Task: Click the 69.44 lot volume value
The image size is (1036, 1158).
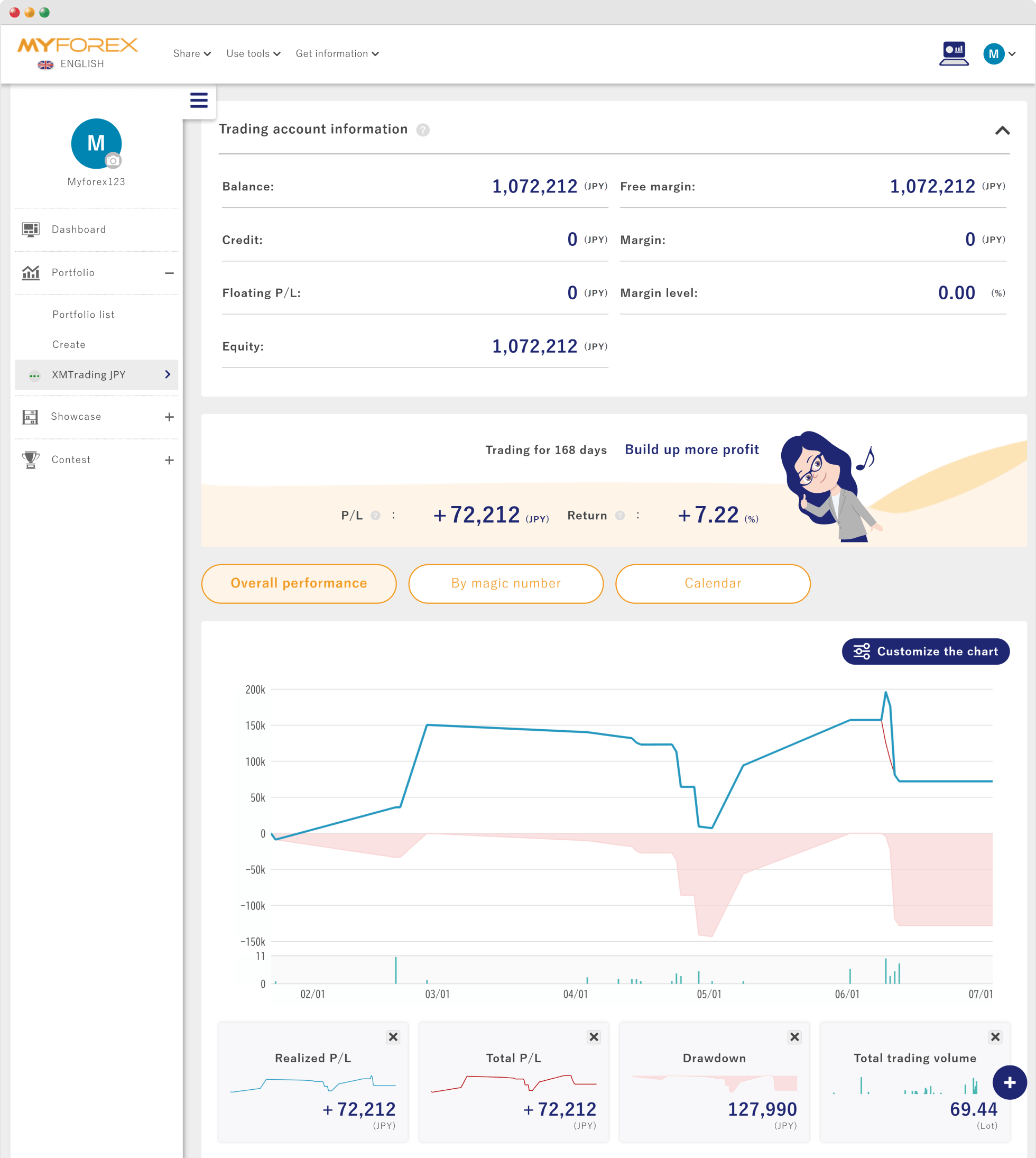Action: coord(974,1109)
